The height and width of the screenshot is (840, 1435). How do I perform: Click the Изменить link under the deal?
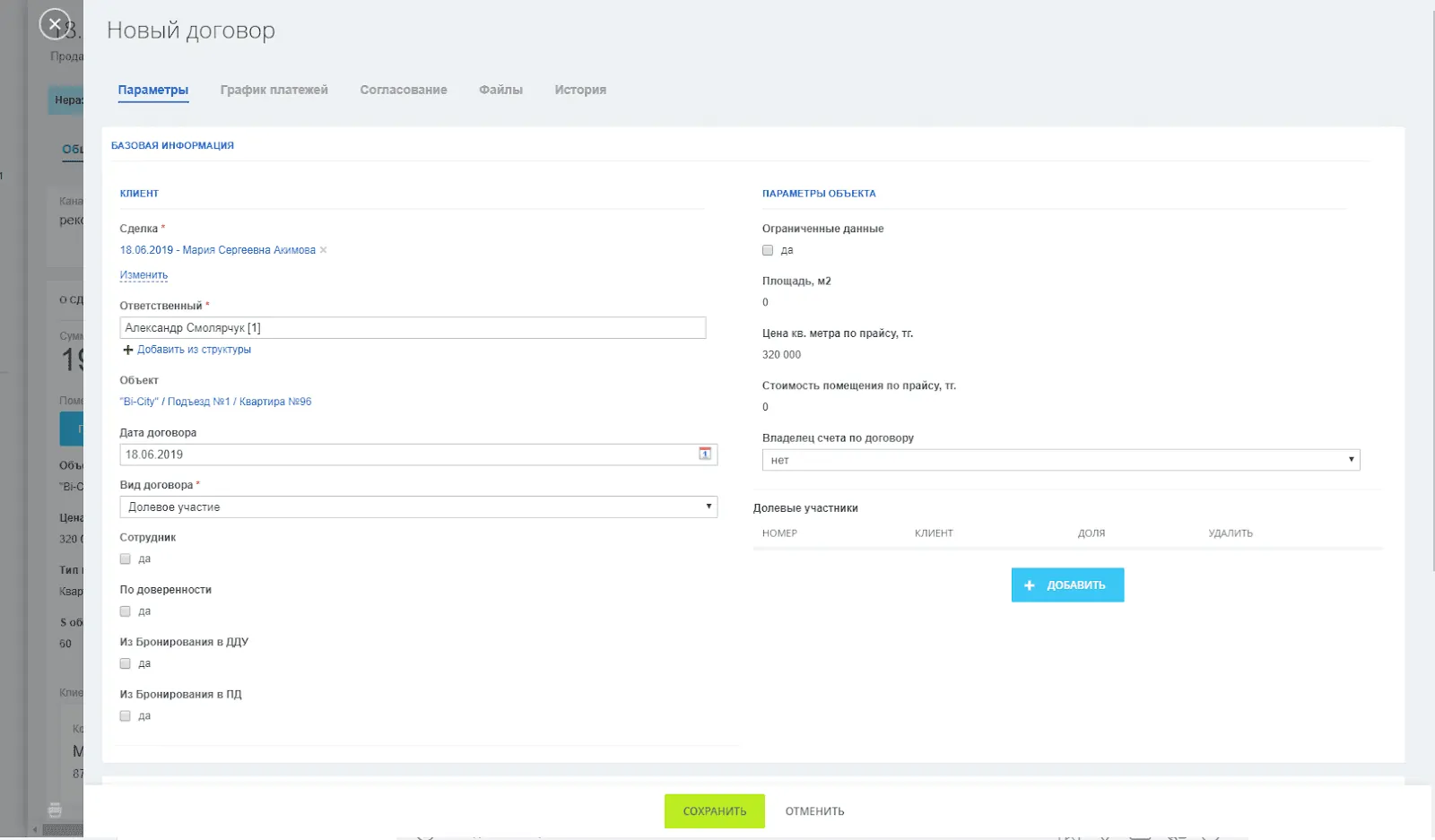pyautogui.click(x=143, y=275)
